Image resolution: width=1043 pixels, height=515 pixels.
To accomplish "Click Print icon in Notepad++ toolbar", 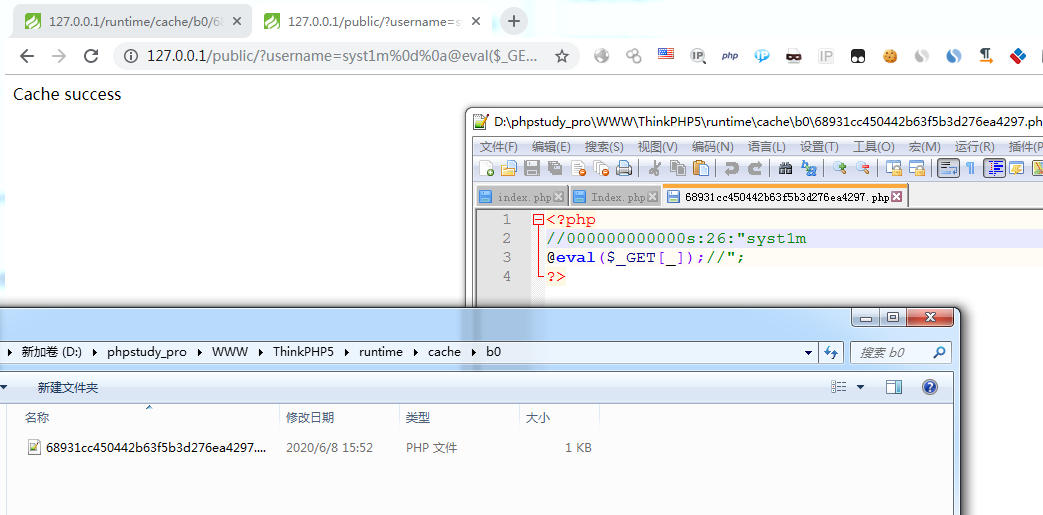I will click(x=624, y=168).
